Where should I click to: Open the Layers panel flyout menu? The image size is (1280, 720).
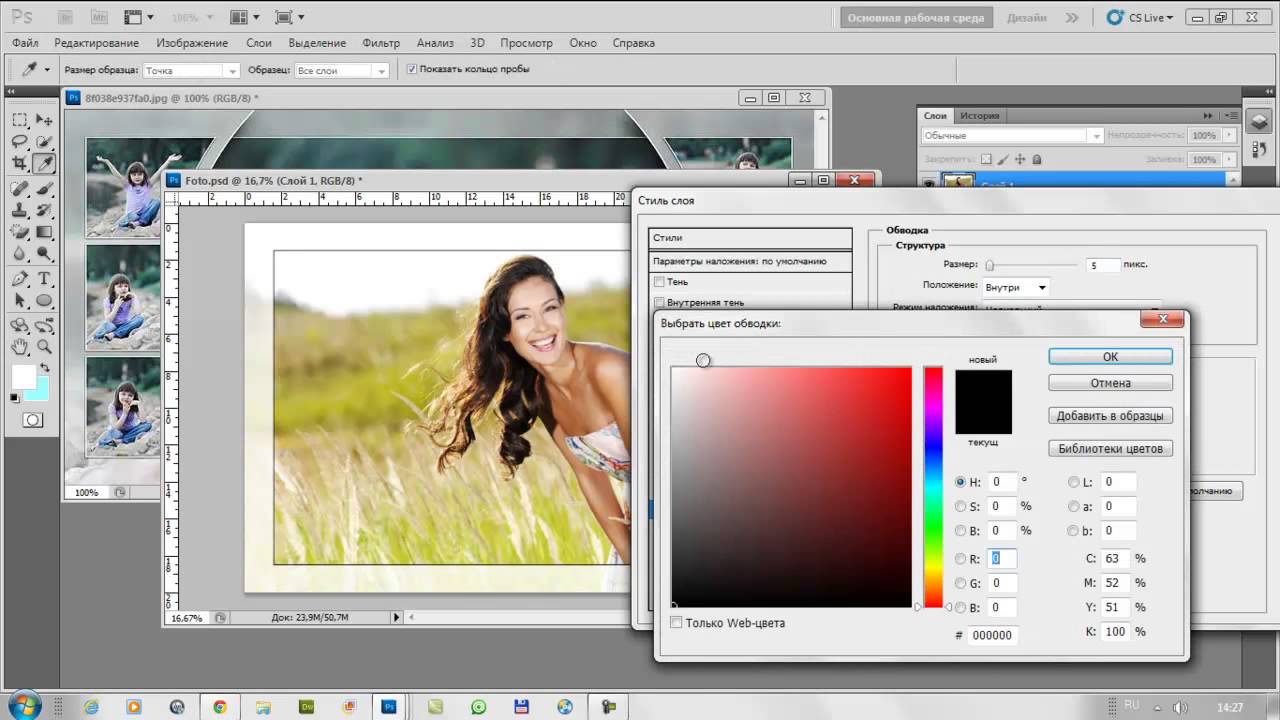(1232, 116)
